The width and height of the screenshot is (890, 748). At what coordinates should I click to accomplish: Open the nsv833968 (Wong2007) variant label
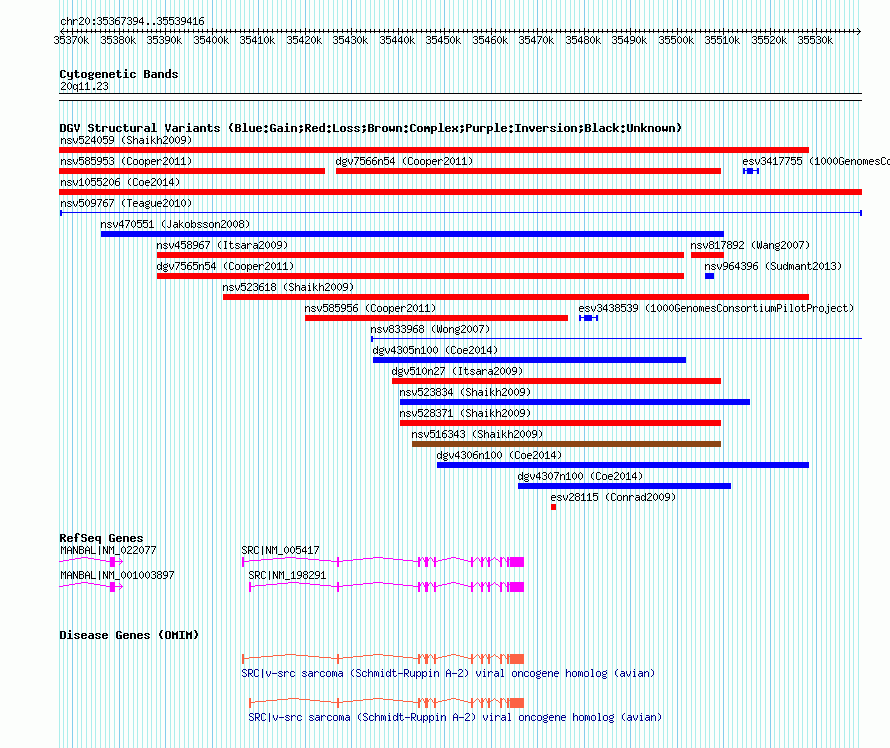click(430, 329)
